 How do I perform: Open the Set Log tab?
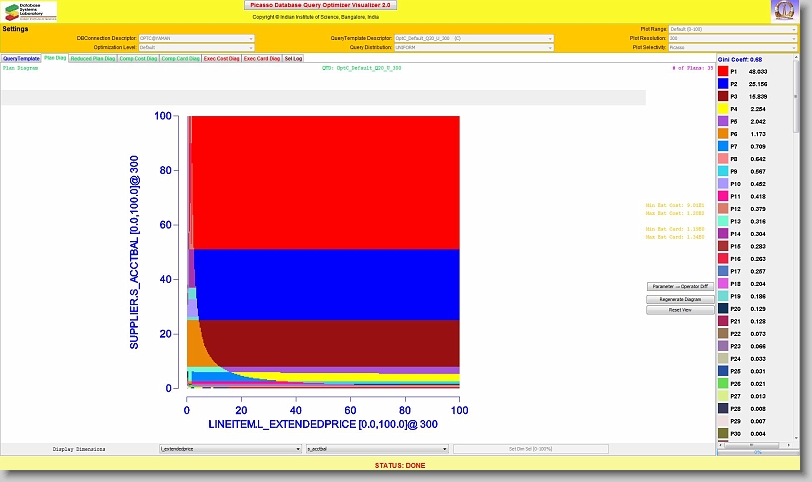click(x=293, y=59)
